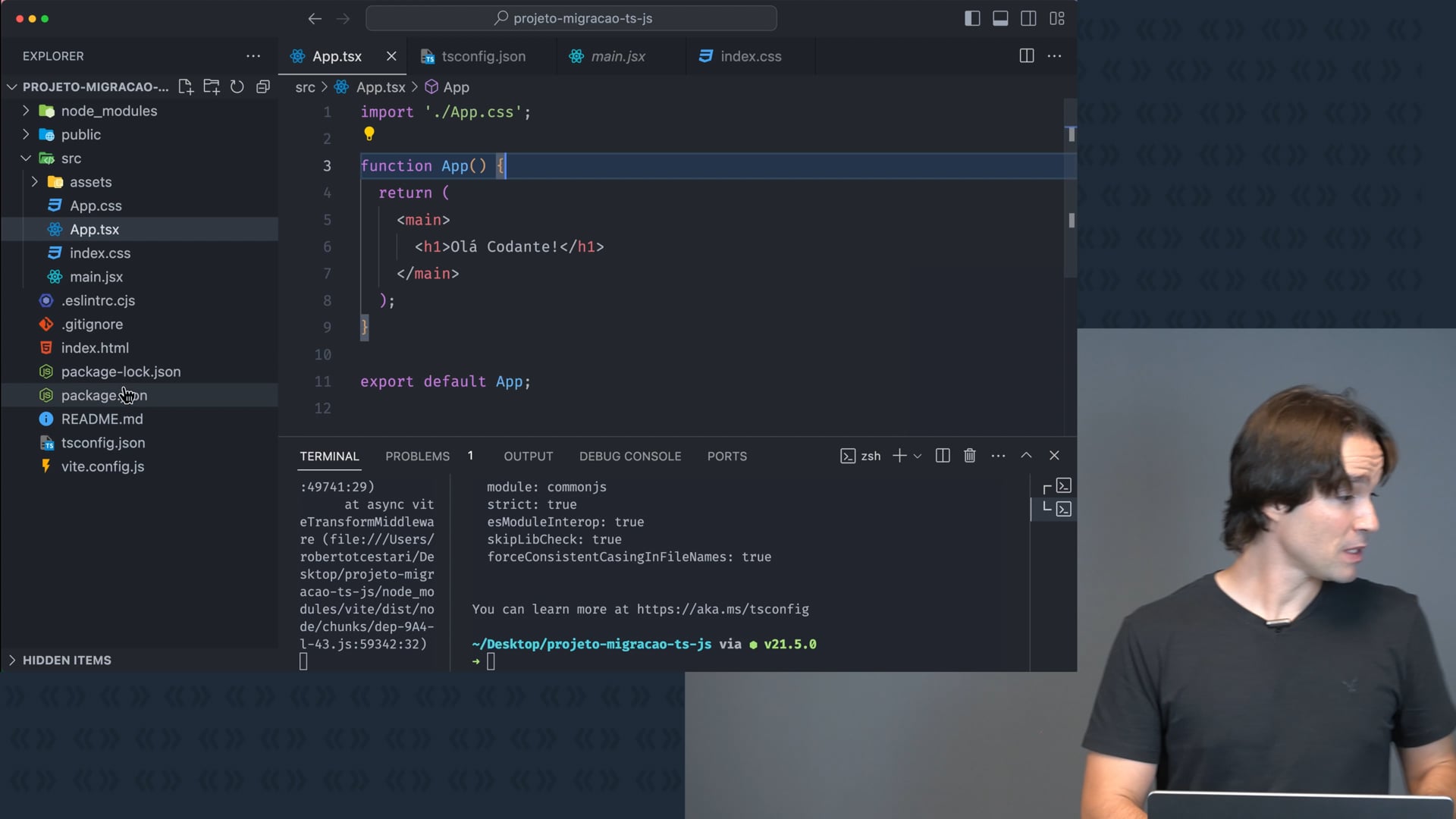The image size is (1456, 819).
Task: Collapse all folders in Explorer
Action: [x=263, y=86]
